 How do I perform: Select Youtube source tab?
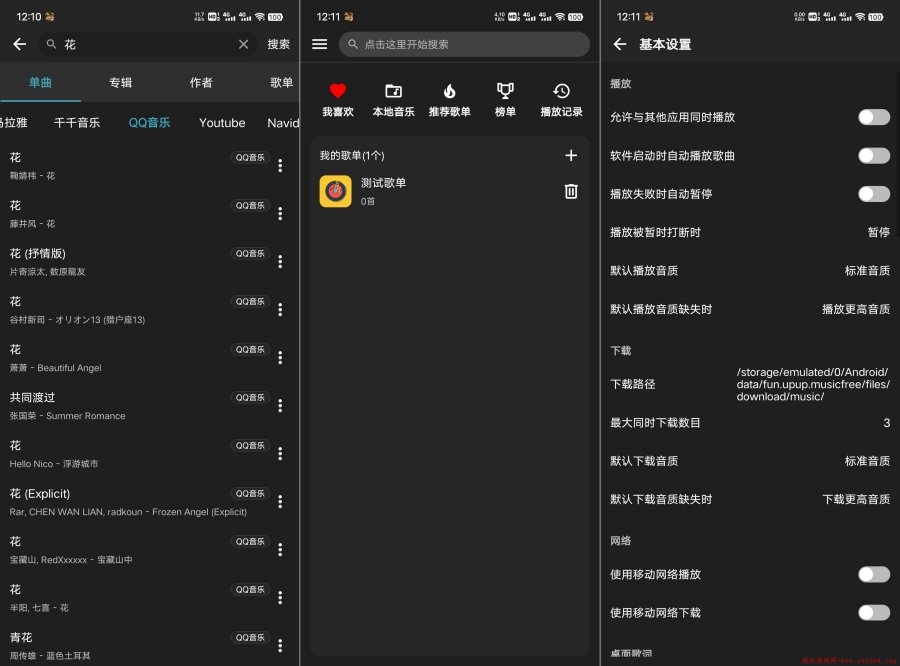coord(222,123)
